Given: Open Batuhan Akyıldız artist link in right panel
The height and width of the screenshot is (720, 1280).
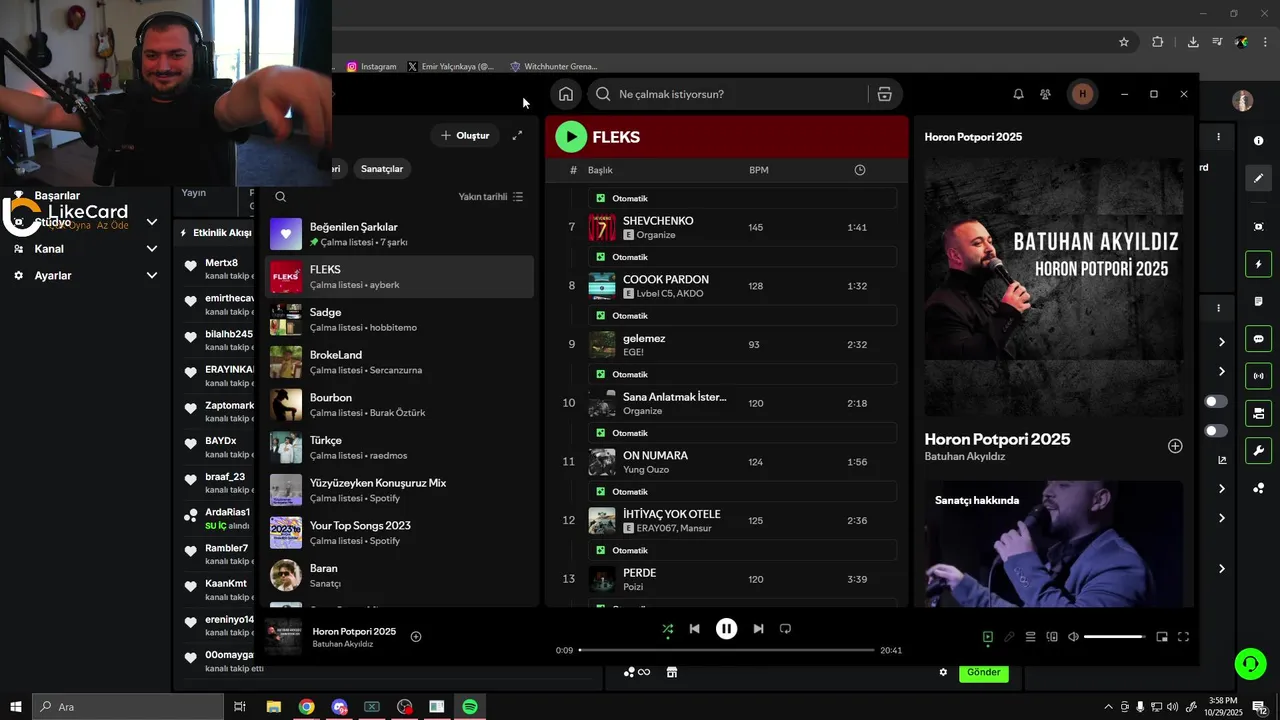Looking at the screenshot, I should click(x=965, y=457).
